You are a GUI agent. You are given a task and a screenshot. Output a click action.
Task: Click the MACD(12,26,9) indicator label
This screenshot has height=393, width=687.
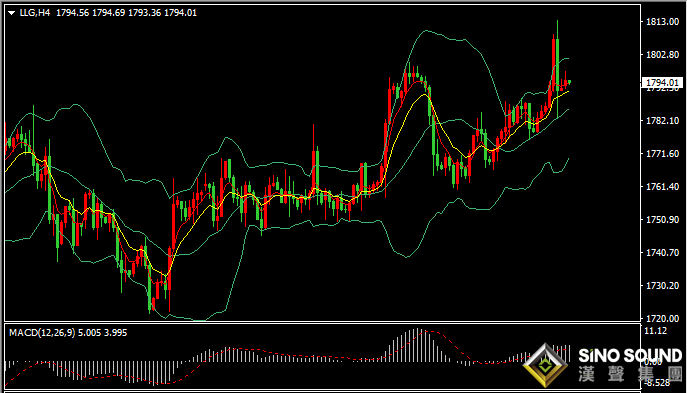[42, 333]
